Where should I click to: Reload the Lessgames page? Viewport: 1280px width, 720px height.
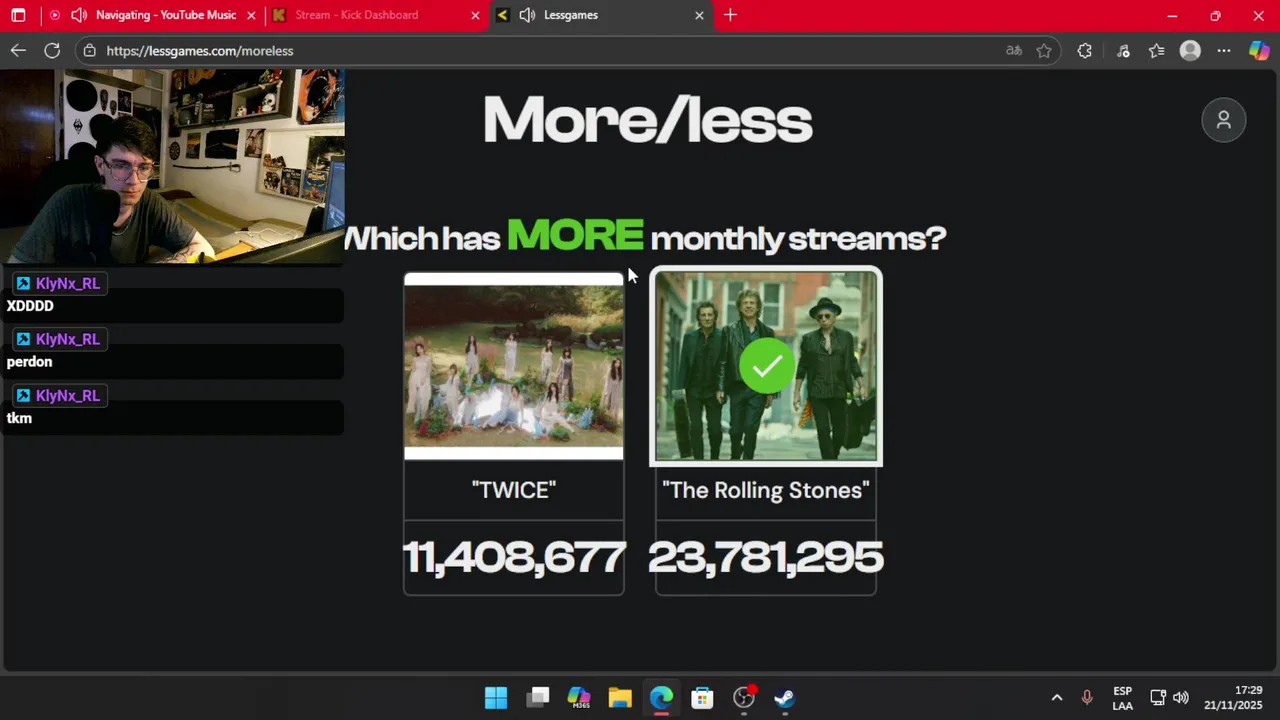point(52,50)
